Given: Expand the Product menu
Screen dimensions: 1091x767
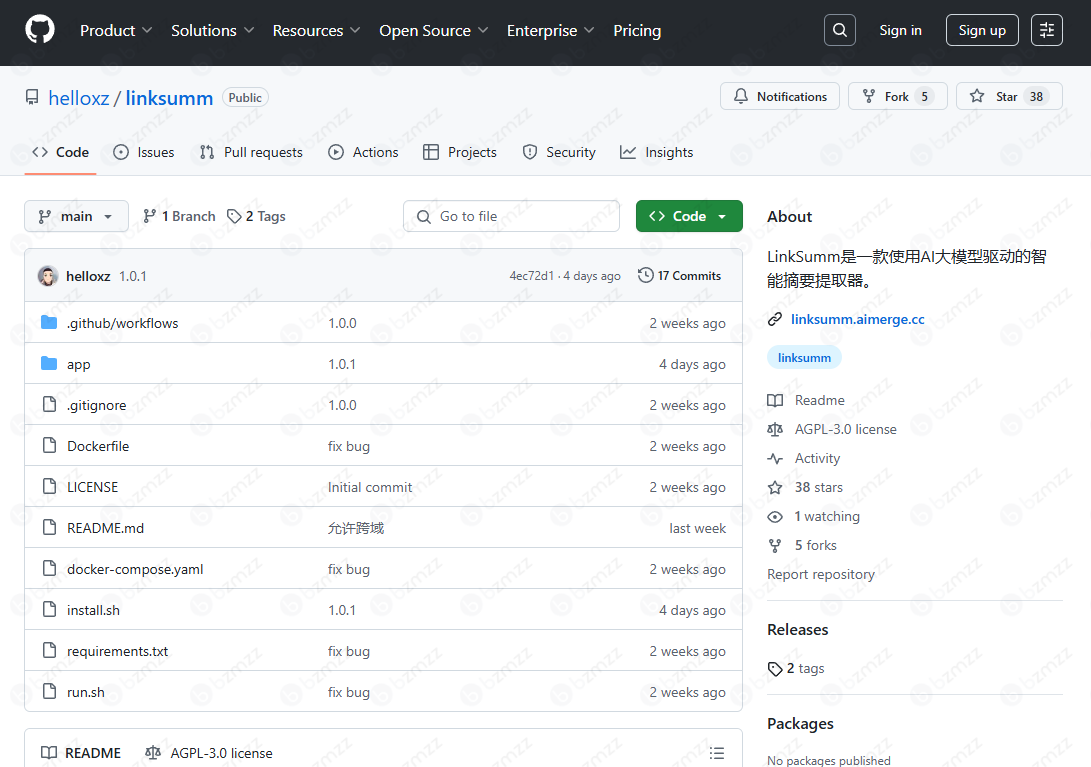Looking at the screenshot, I should [x=116, y=31].
